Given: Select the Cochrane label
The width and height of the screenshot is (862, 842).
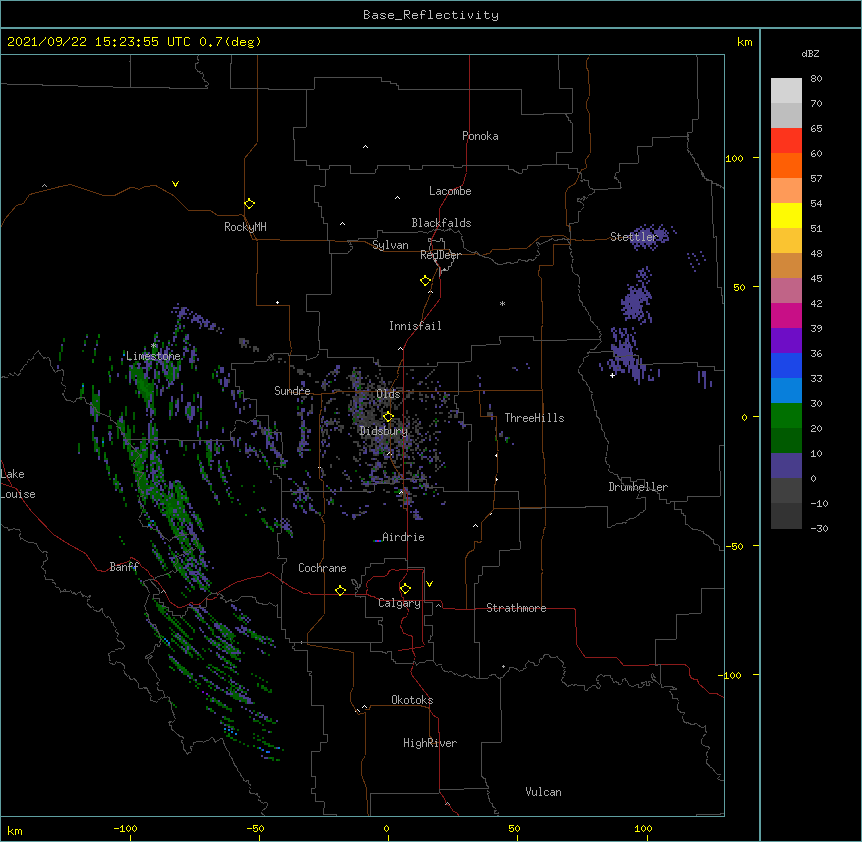Looking at the screenshot, I should click(322, 568).
